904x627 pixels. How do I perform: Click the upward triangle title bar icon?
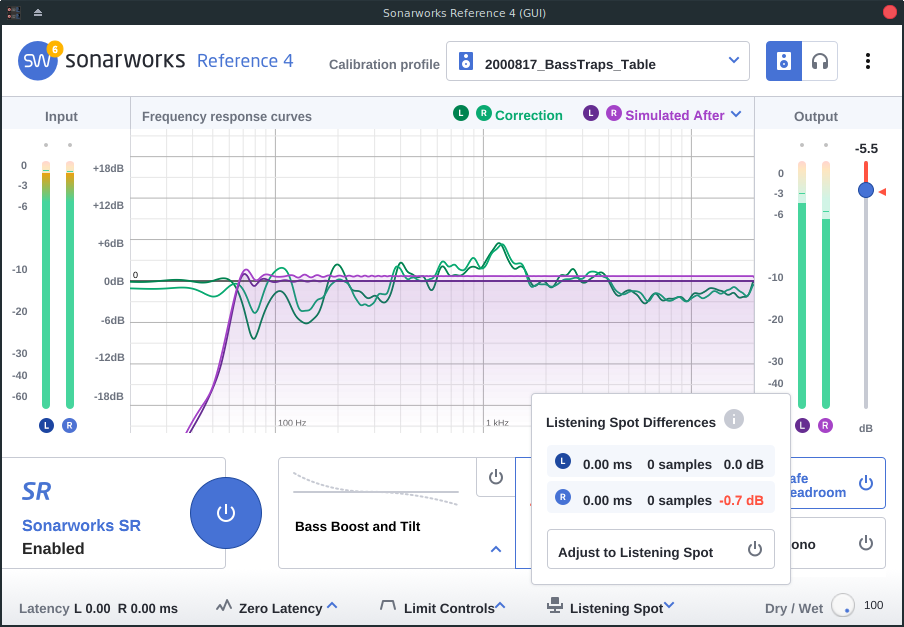coord(38,12)
